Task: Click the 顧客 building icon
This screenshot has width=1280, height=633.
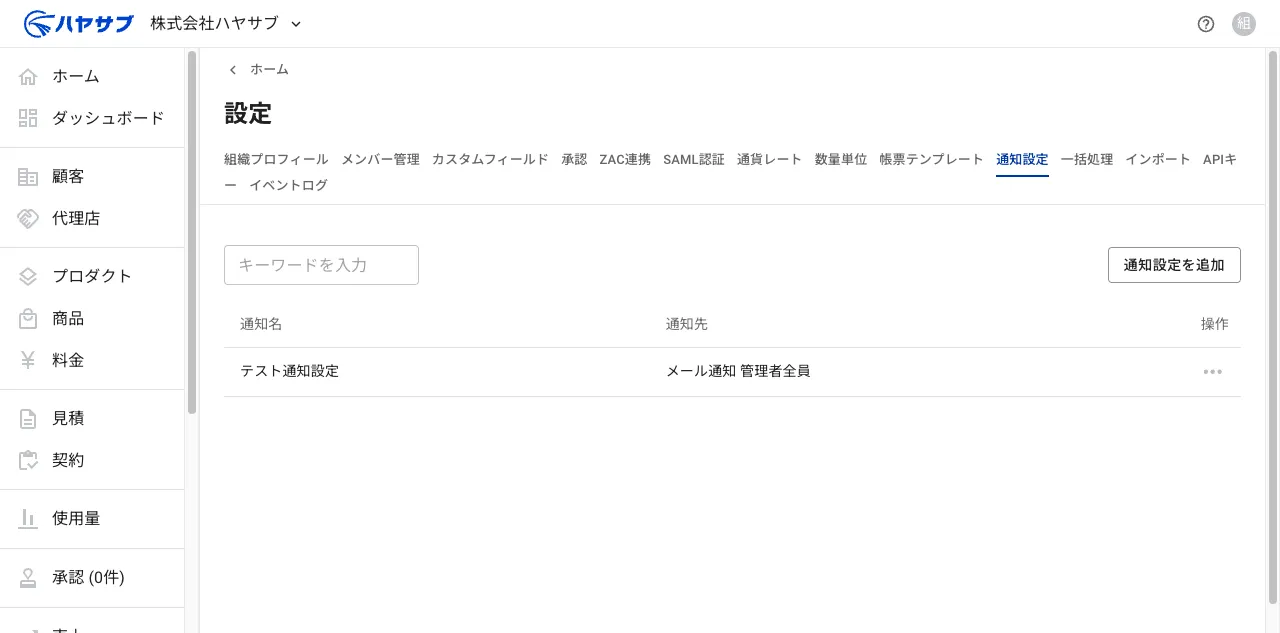Action: [x=28, y=176]
